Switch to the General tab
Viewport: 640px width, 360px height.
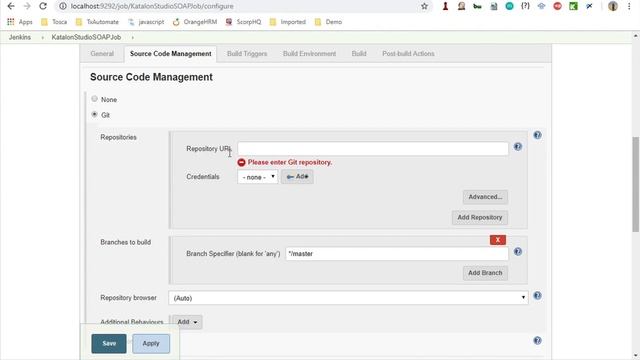tap(102, 53)
